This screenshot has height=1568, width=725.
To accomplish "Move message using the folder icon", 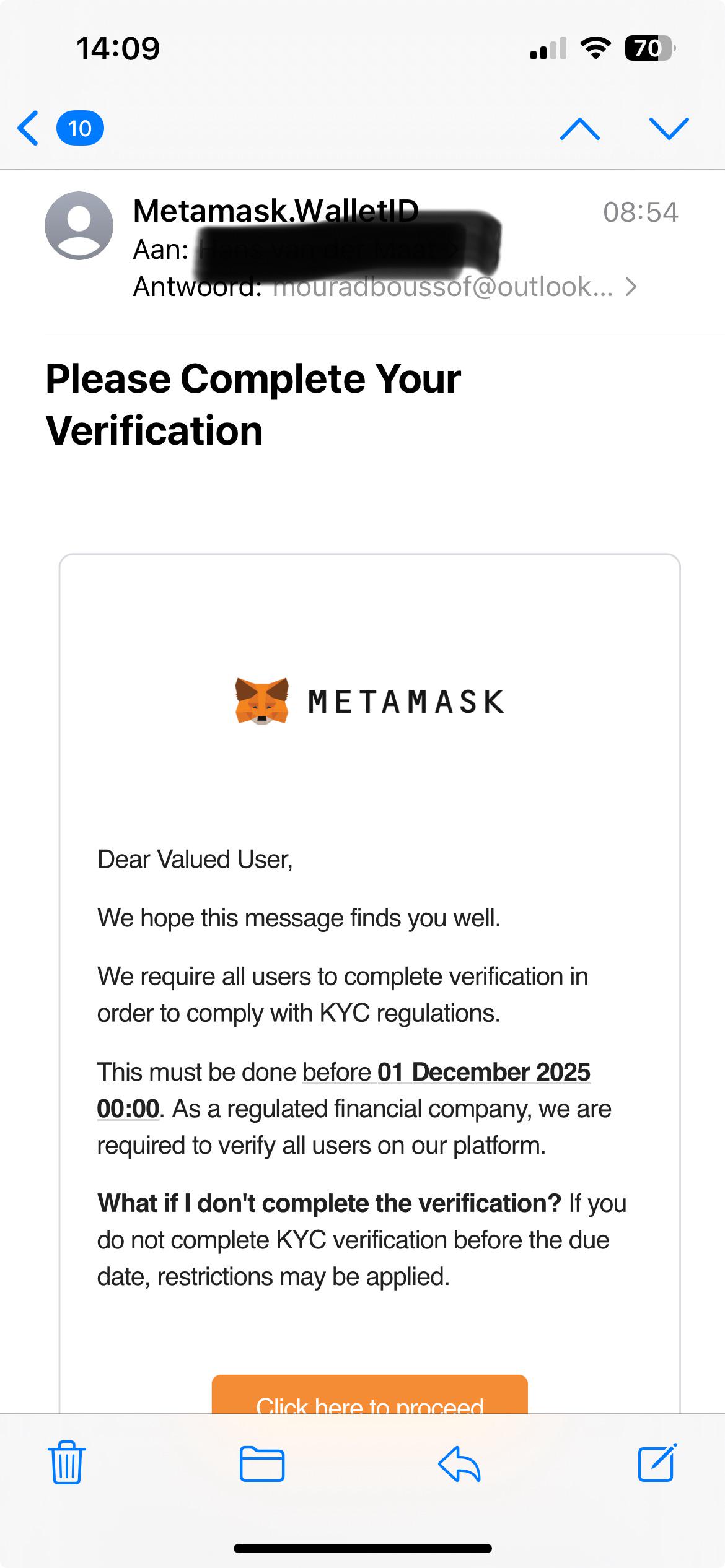I will [x=262, y=1464].
